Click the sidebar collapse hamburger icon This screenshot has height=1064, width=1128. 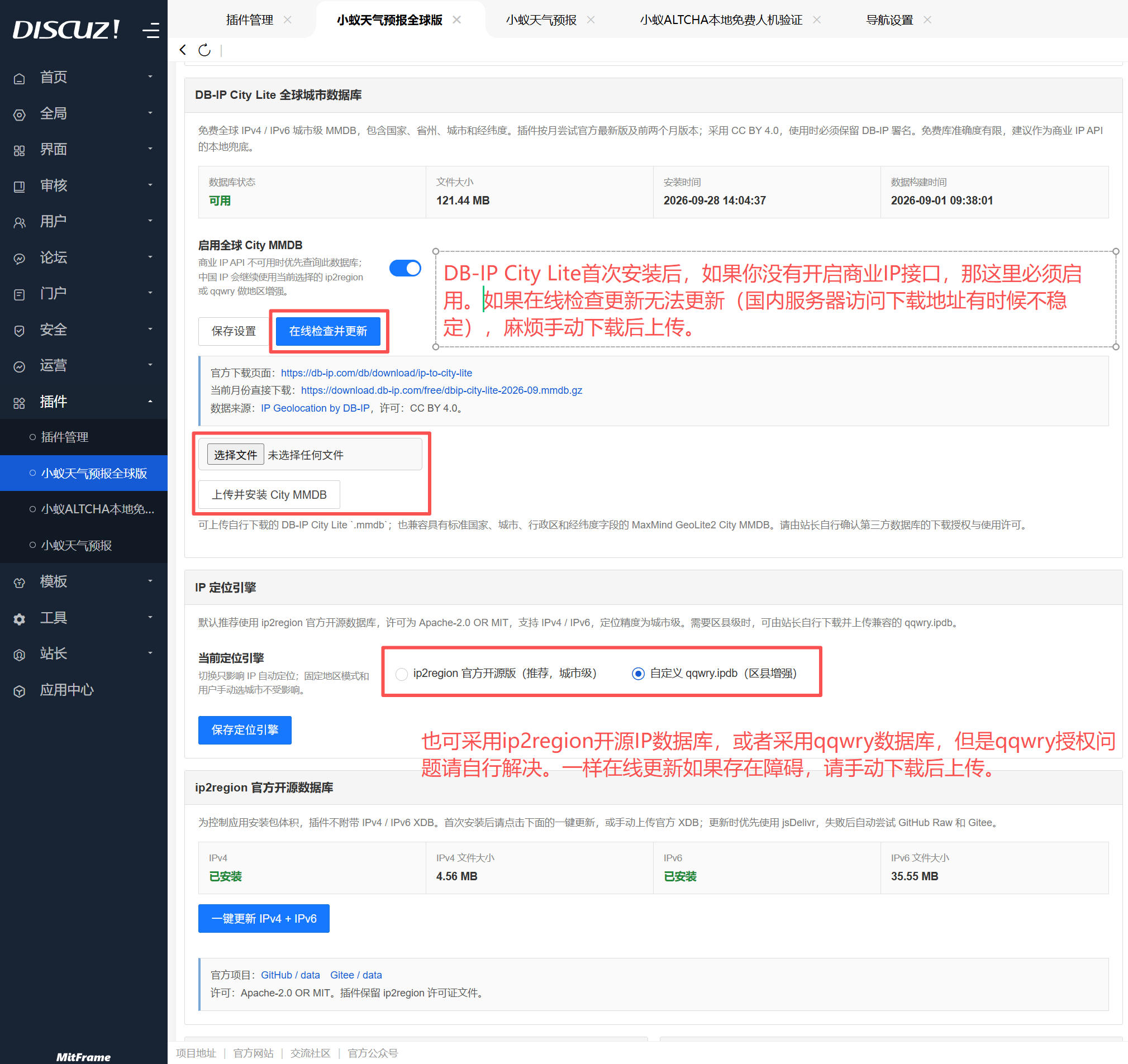(x=150, y=30)
